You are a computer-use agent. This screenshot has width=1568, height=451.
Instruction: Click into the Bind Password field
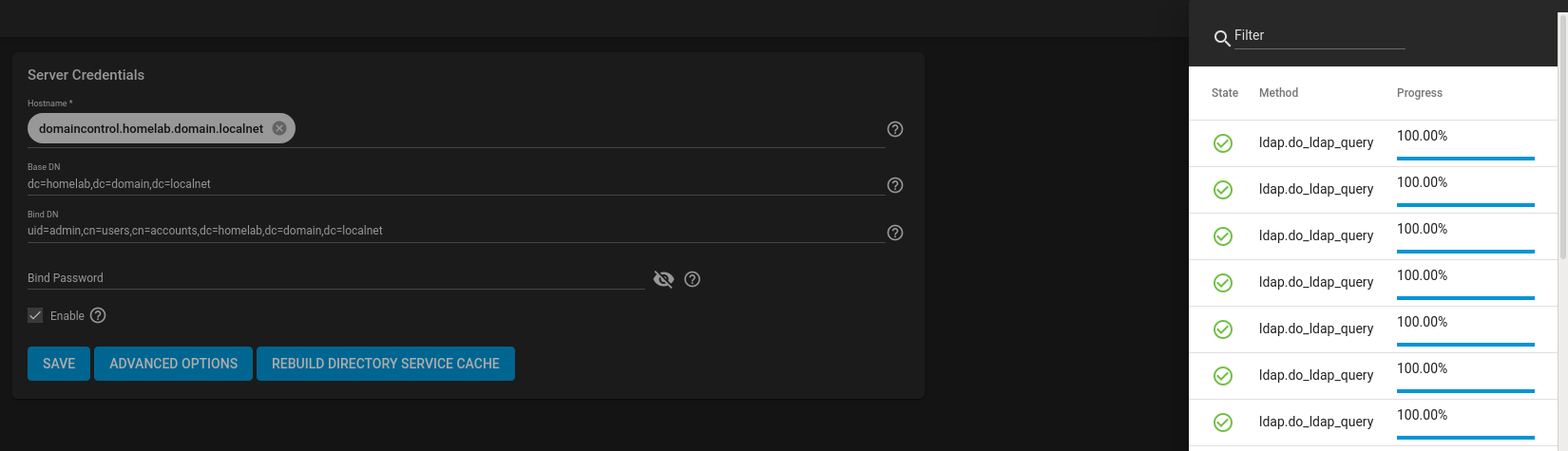tap(336, 278)
